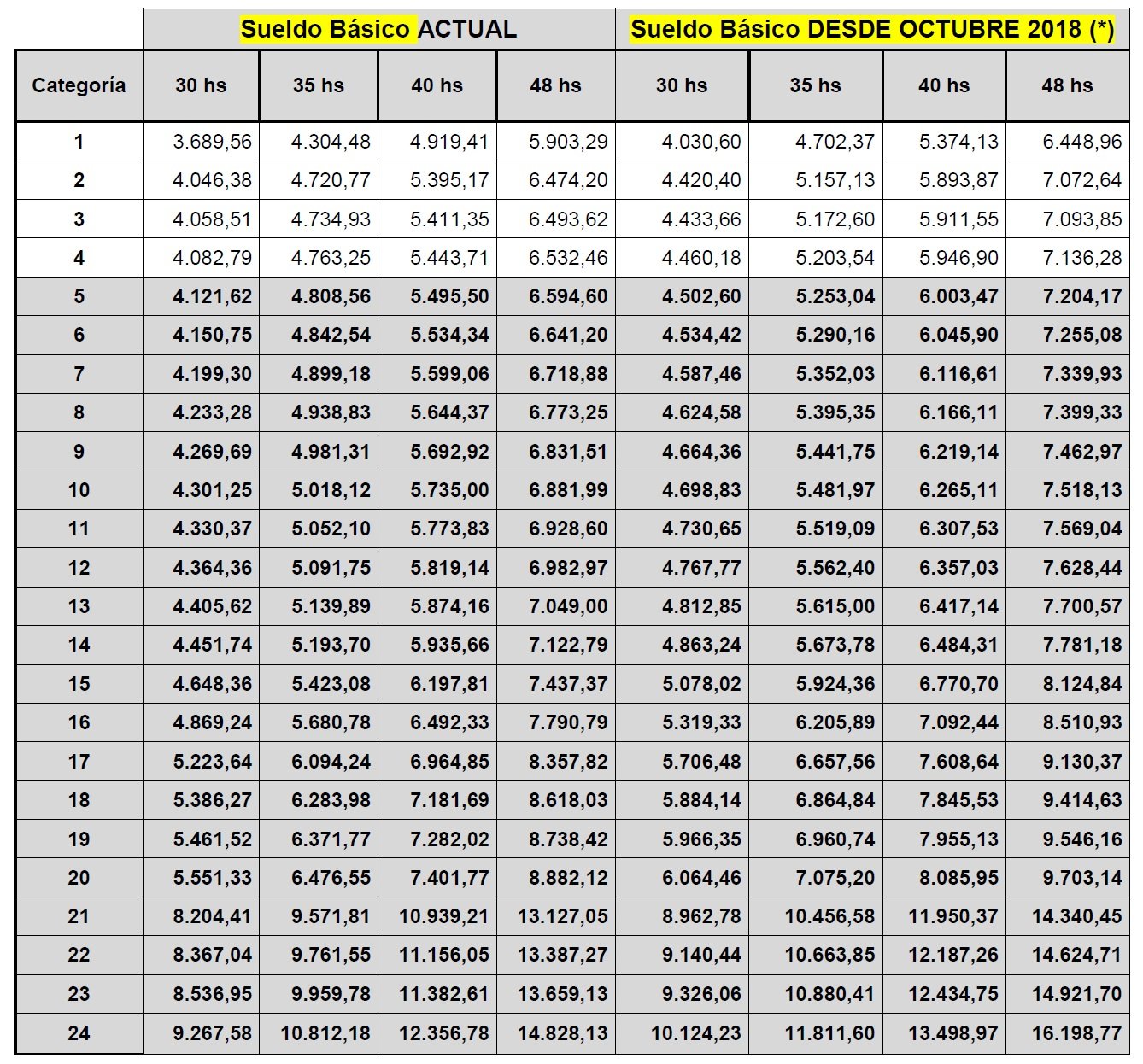The width and height of the screenshot is (1143, 1064).
Task: Select the cell containing 4.720,77
Action: (x=331, y=180)
